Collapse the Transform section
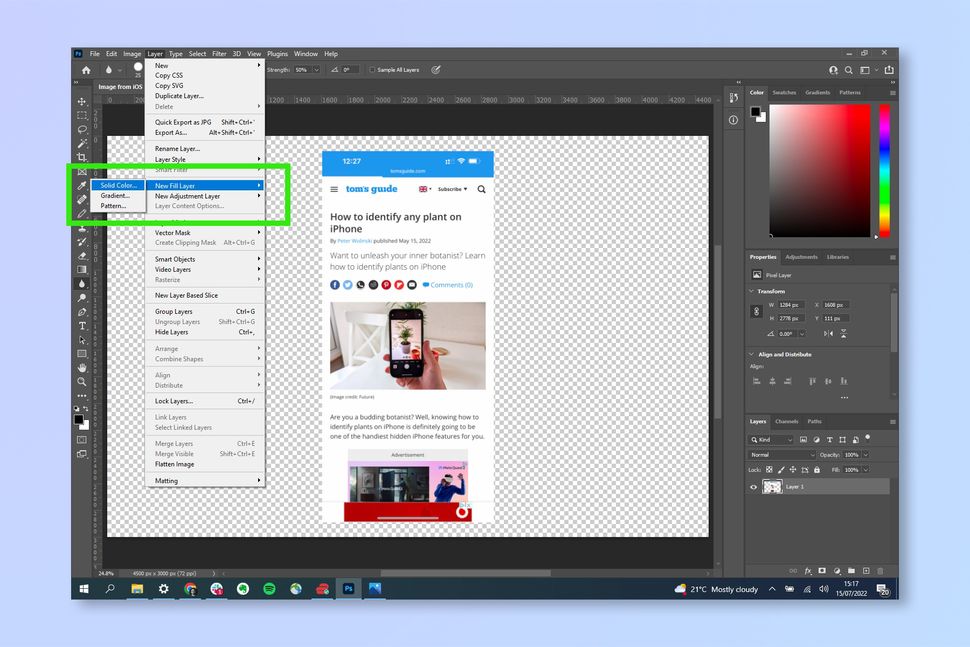970x647 pixels. pyautogui.click(x=752, y=291)
